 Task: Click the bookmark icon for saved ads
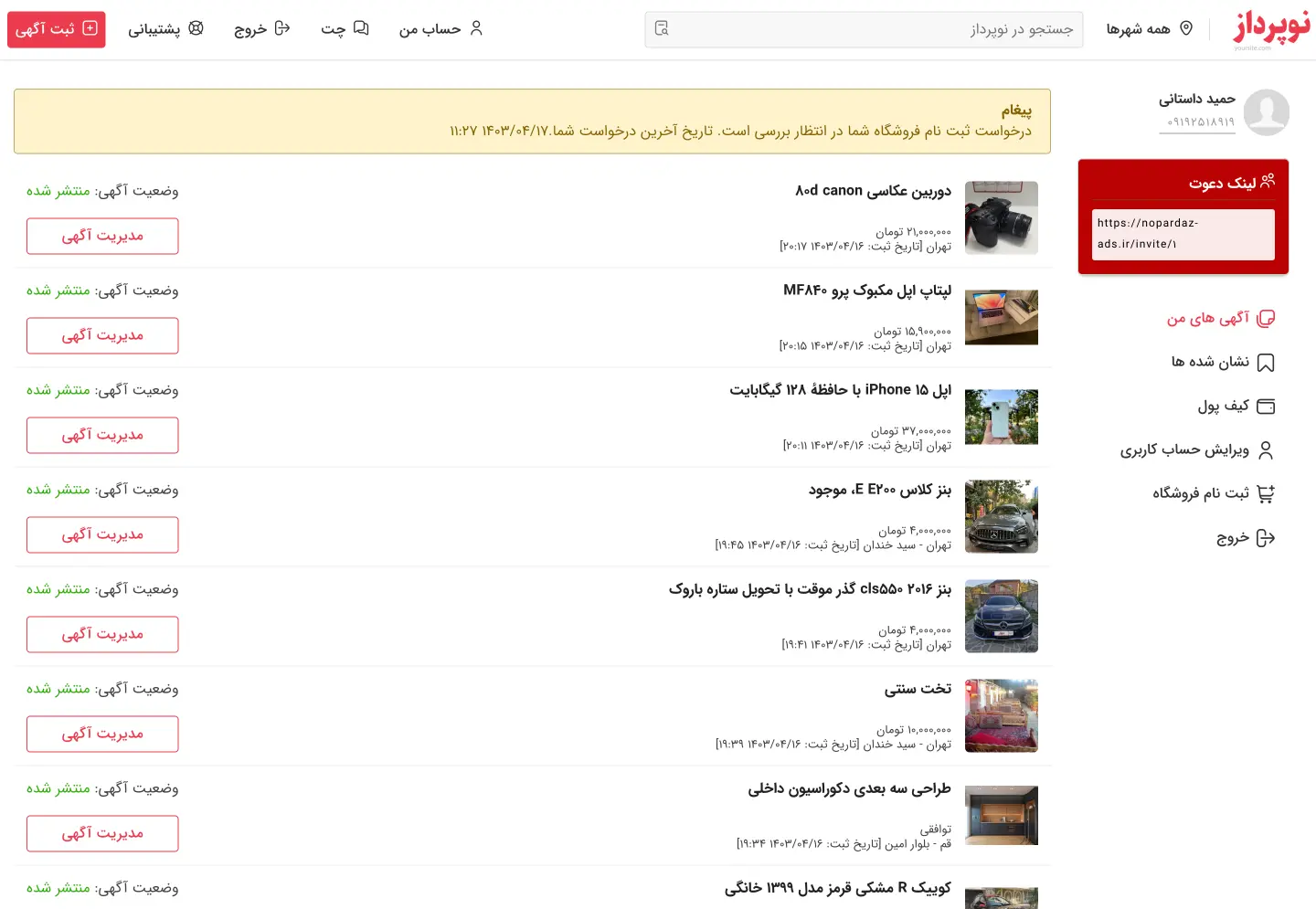coord(1266,363)
